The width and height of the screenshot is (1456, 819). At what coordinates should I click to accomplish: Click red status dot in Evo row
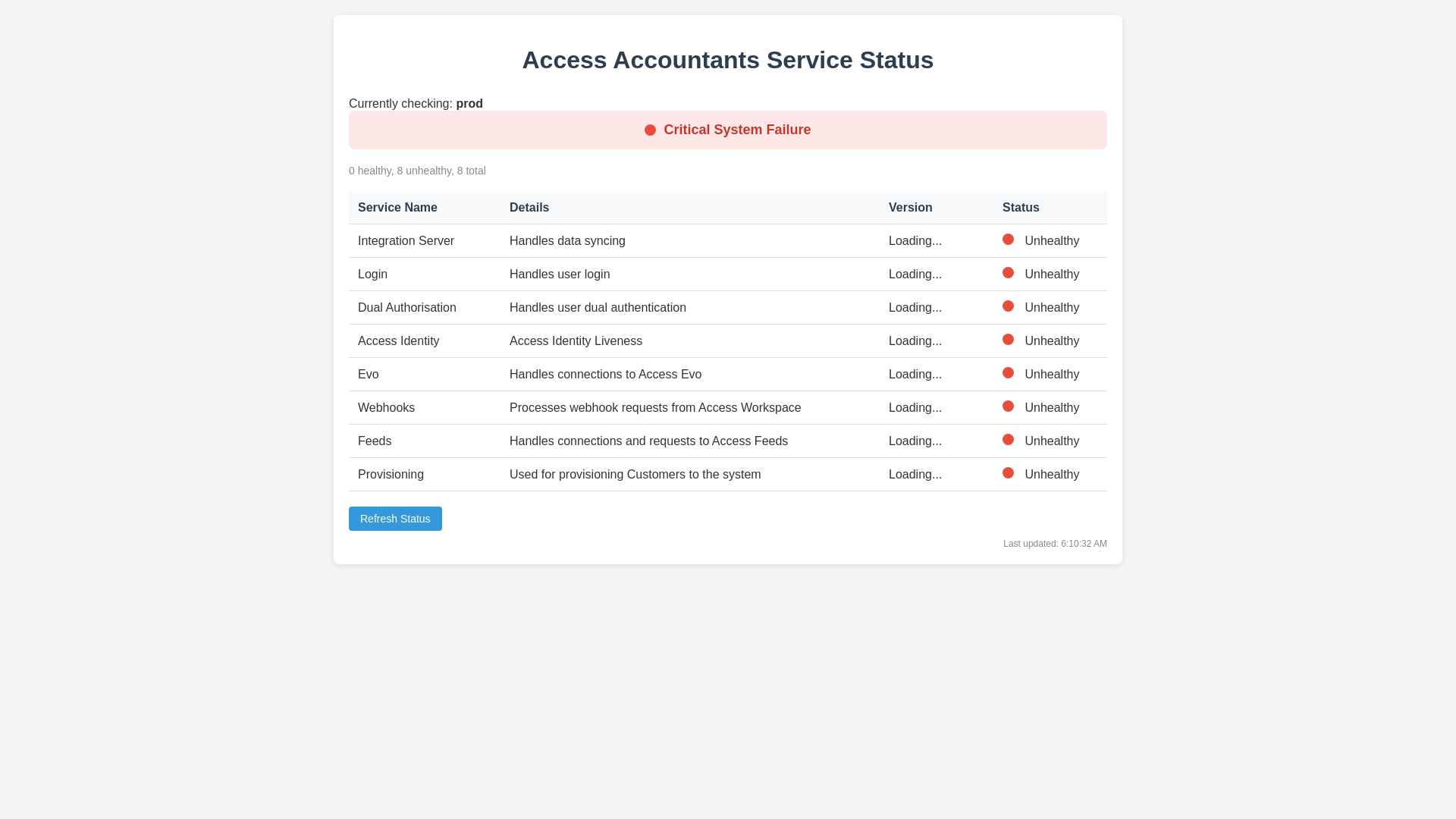click(1008, 373)
